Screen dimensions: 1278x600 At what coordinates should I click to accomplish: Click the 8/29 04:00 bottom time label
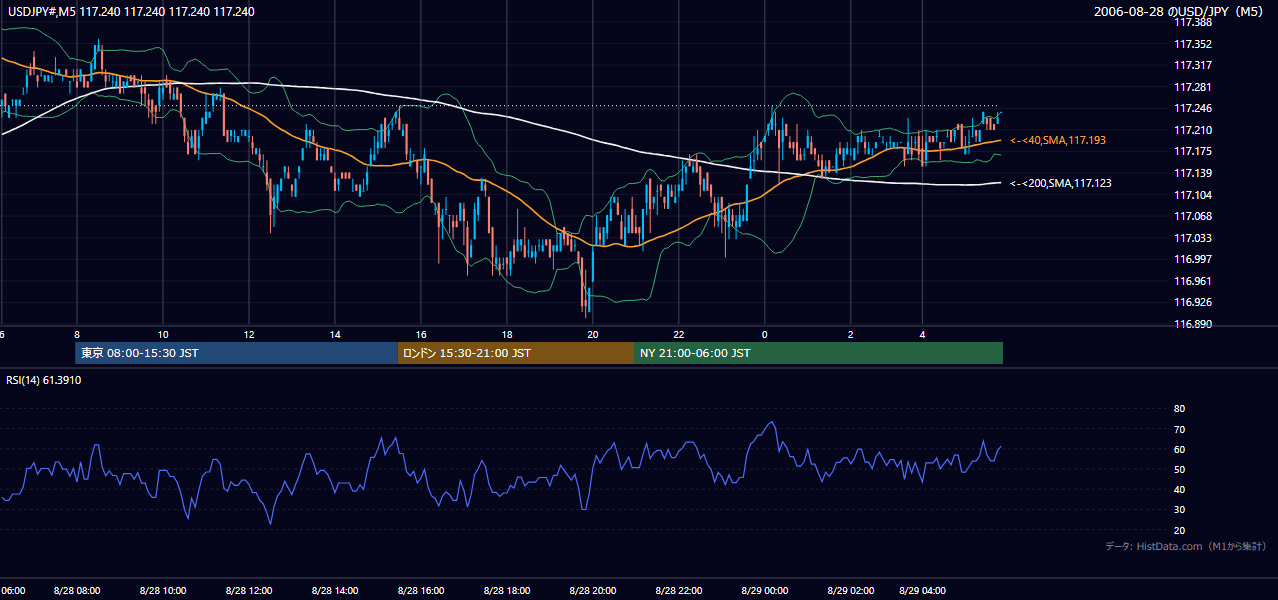point(923,591)
